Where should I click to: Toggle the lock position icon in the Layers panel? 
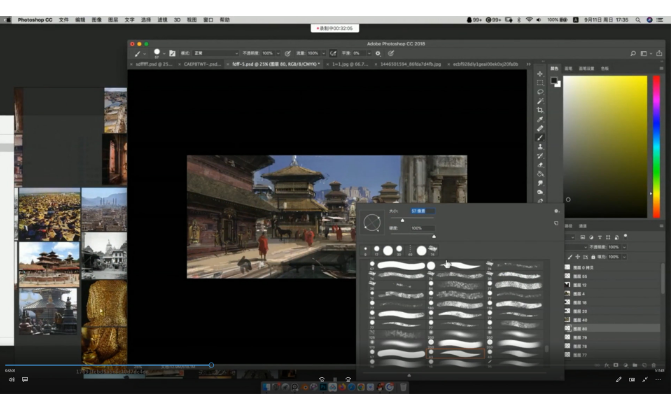(x=578, y=257)
